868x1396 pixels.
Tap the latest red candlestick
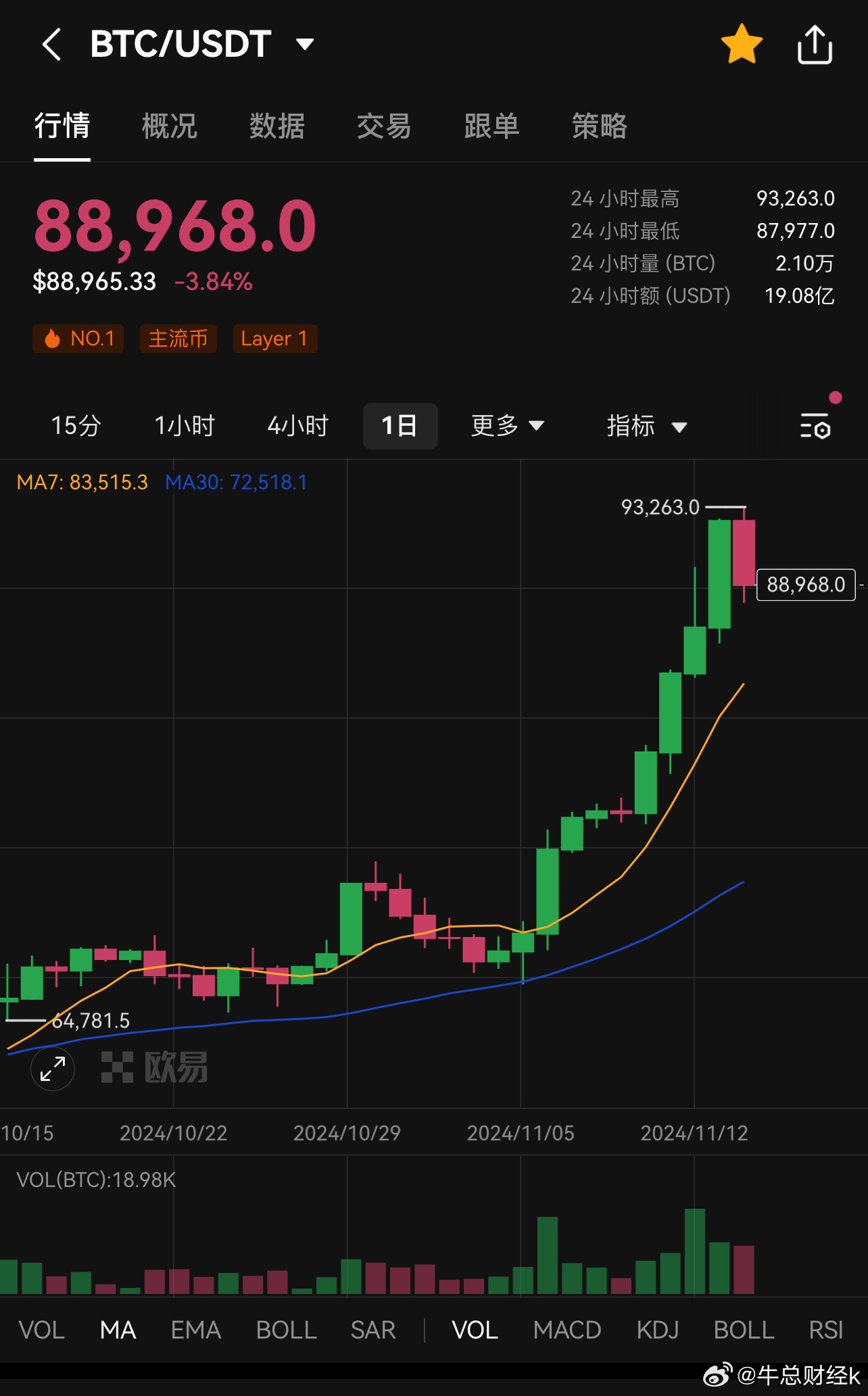[x=744, y=553]
